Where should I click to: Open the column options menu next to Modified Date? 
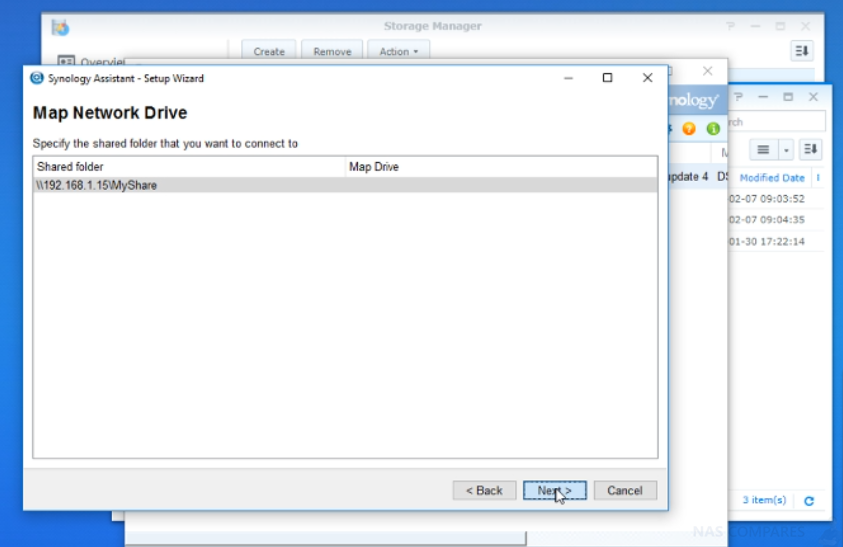pos(818,177)
